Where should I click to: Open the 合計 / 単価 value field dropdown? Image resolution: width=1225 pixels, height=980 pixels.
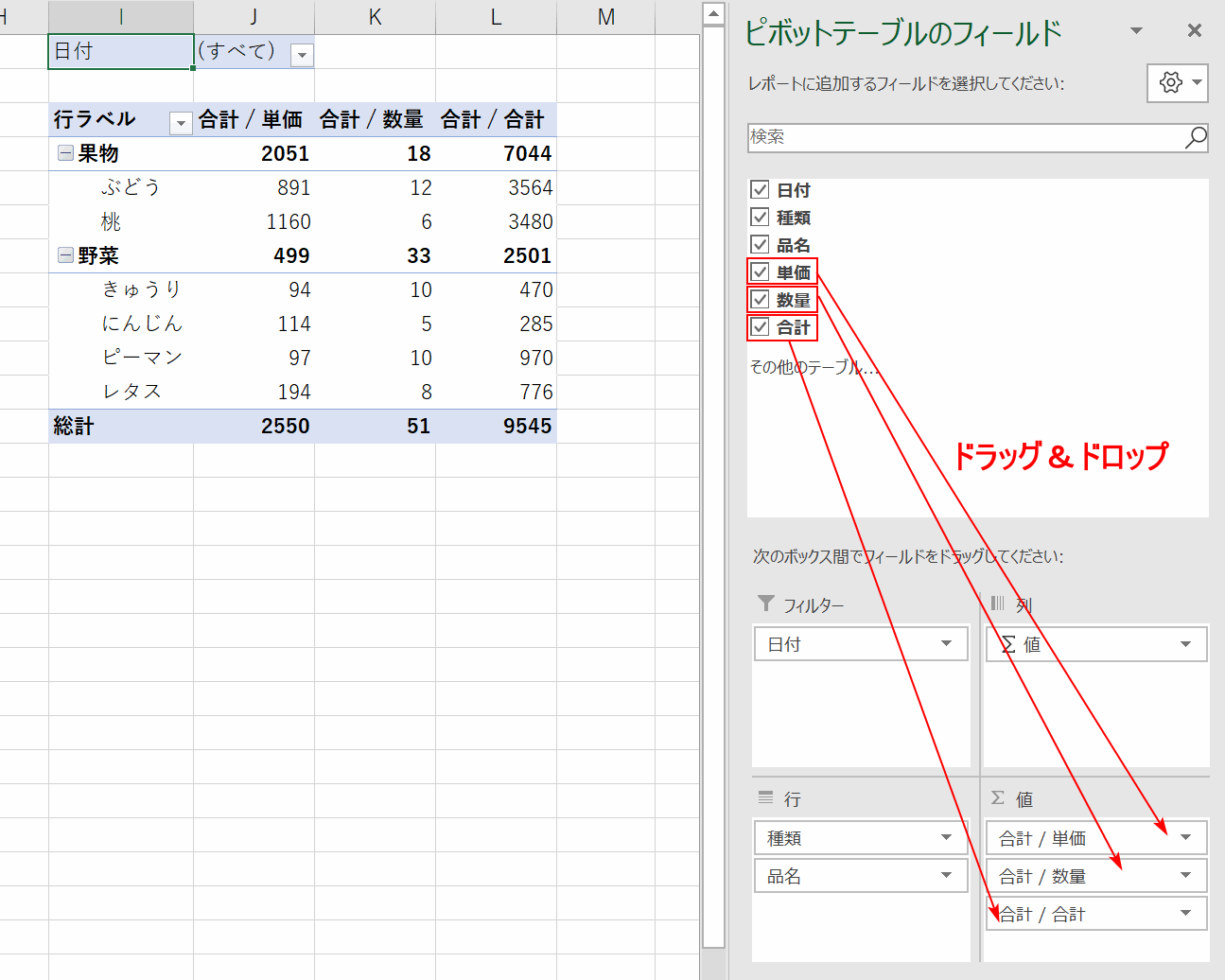coord(1185,838)
